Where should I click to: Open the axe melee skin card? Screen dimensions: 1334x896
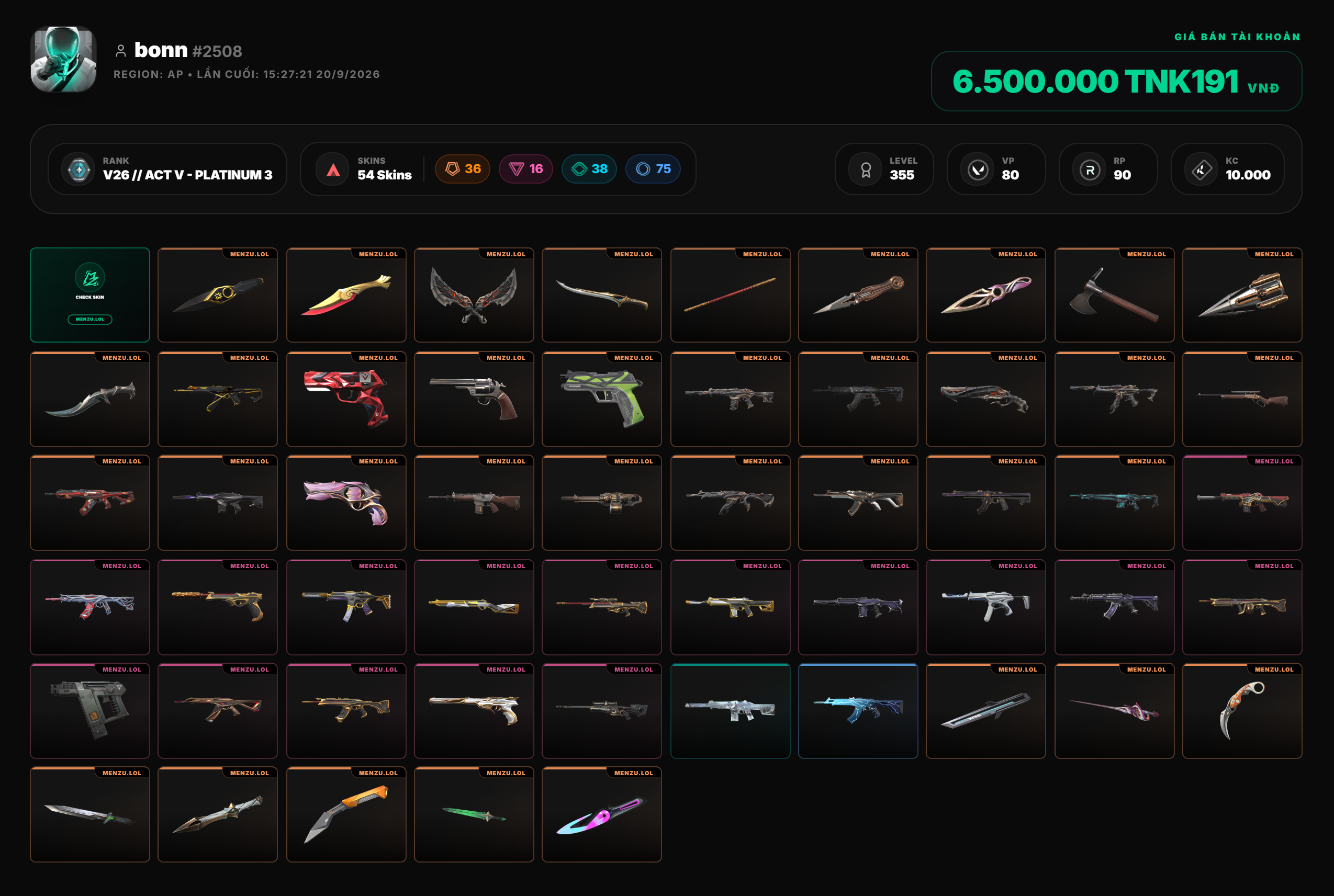tap(1114, 295)
